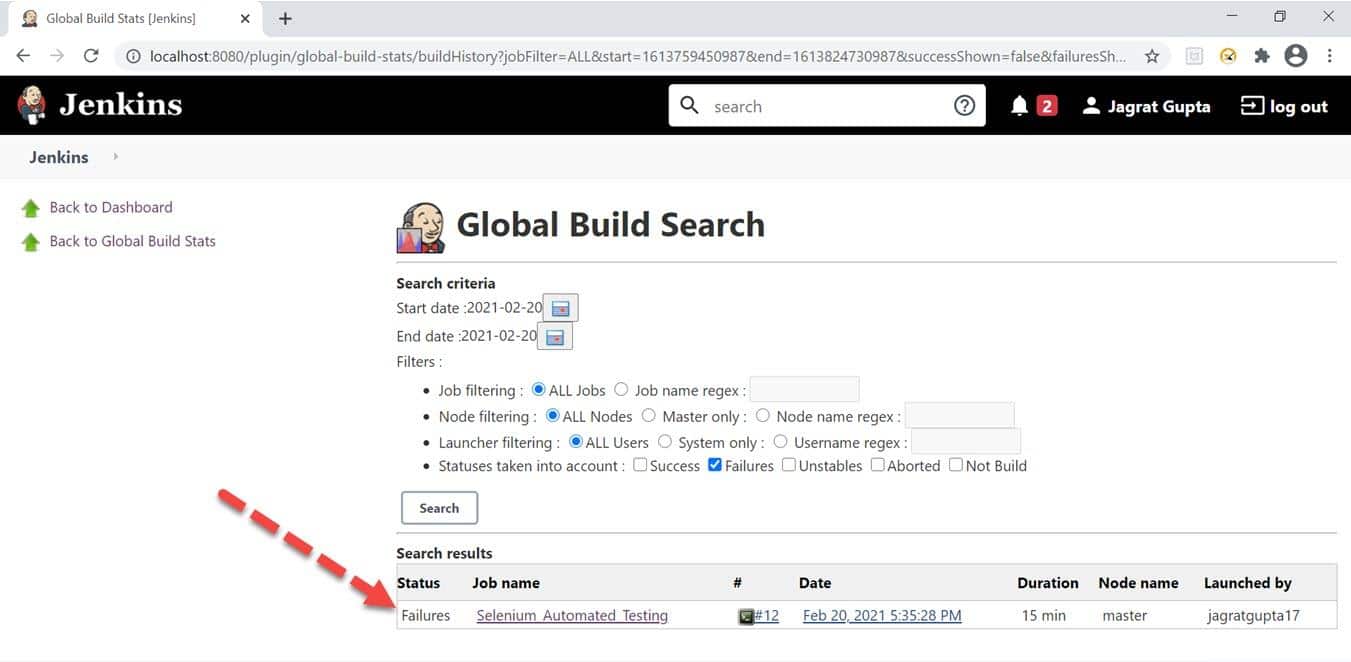Go Back to Dashboard
This screenshot has height=662, width=1351.
point(111,208)
